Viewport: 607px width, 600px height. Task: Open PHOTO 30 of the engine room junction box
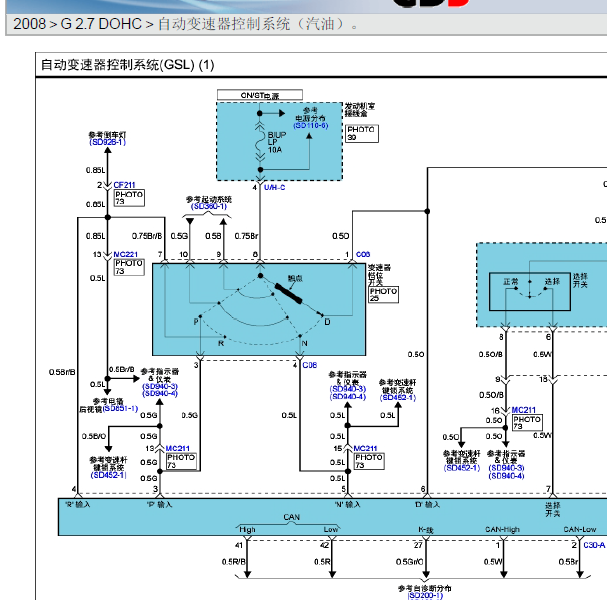click(x=362, y=133)
